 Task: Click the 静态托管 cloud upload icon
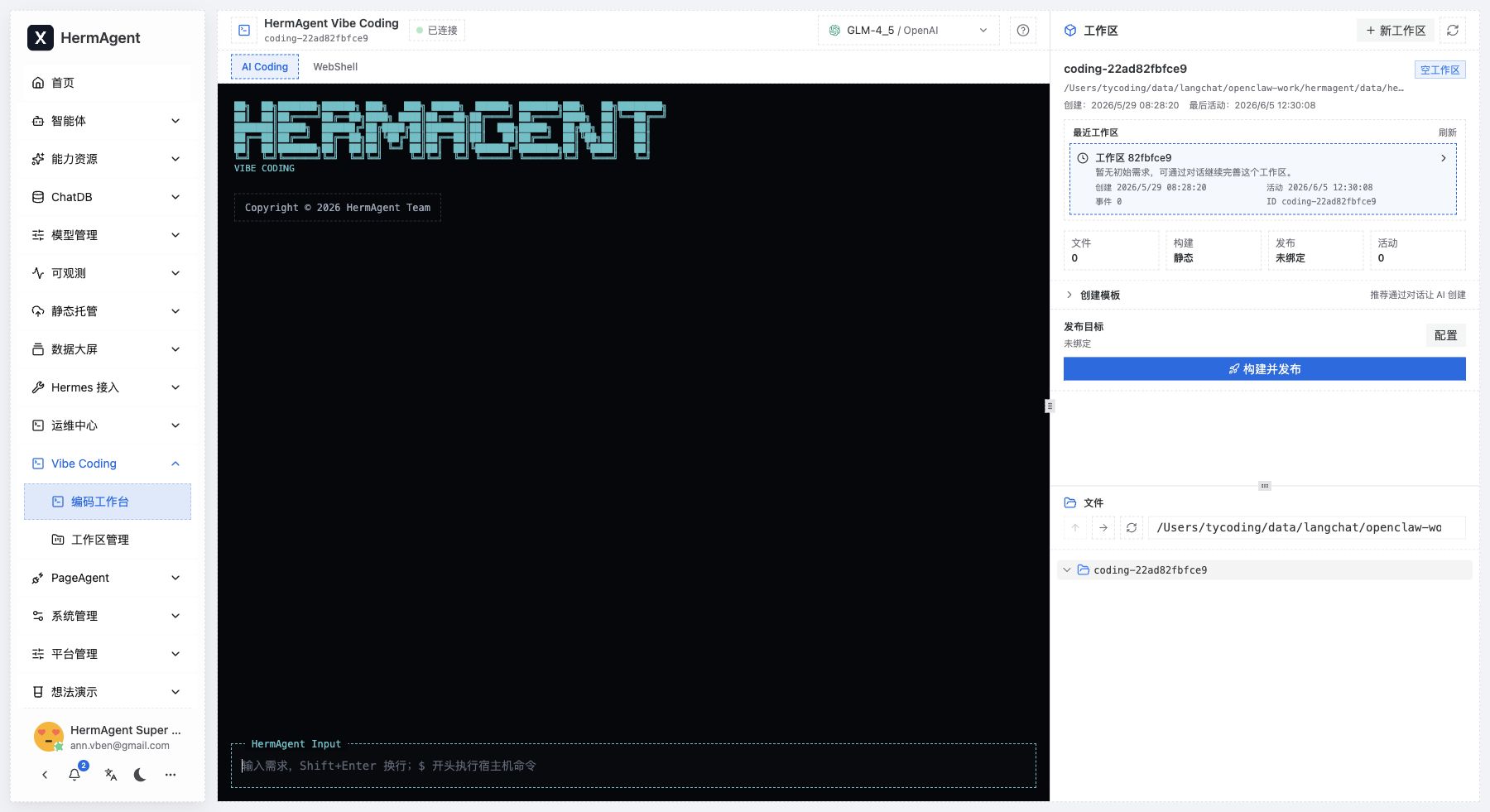click(38, 311)
